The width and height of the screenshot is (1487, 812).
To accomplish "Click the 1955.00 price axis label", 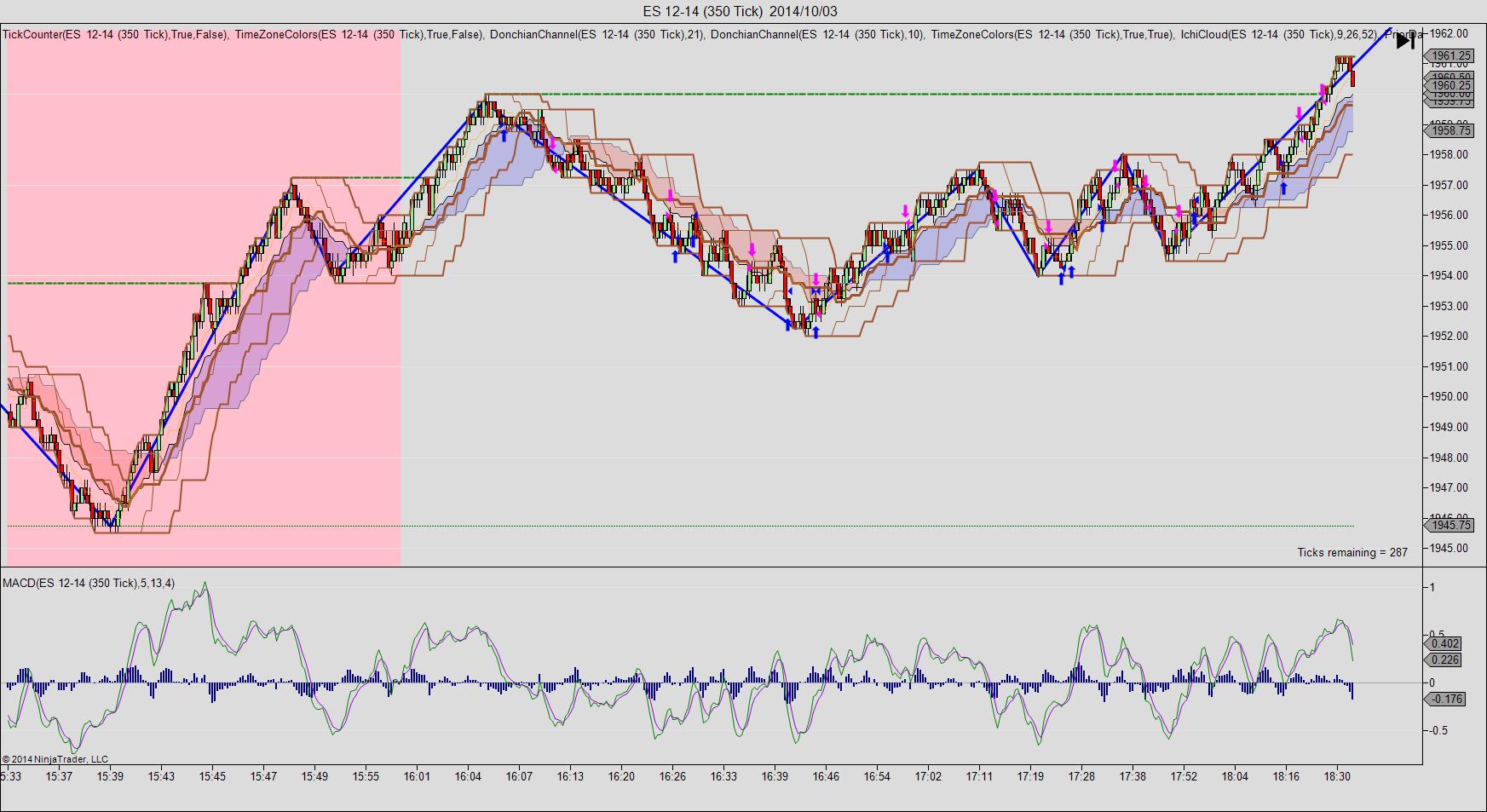I will [1450, 245].
